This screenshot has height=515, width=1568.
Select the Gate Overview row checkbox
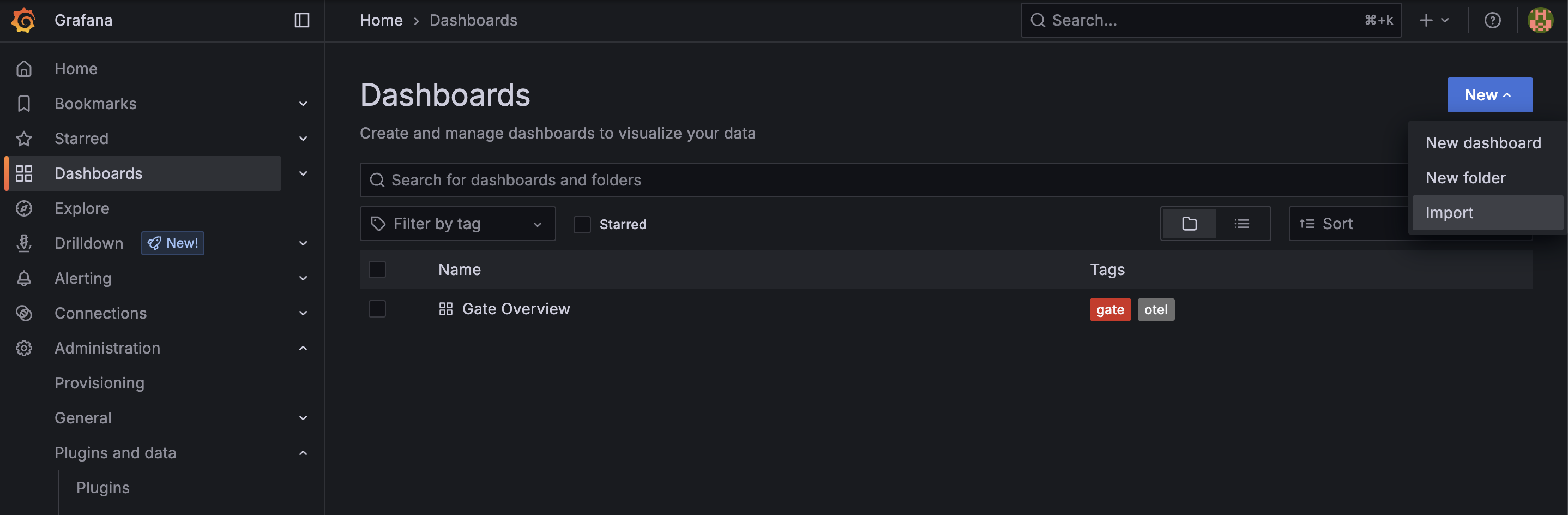coord(377,309)
